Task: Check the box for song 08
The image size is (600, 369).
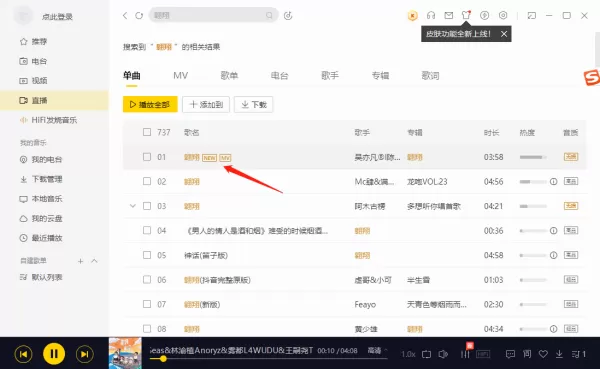Action: (x=147, y=329)
